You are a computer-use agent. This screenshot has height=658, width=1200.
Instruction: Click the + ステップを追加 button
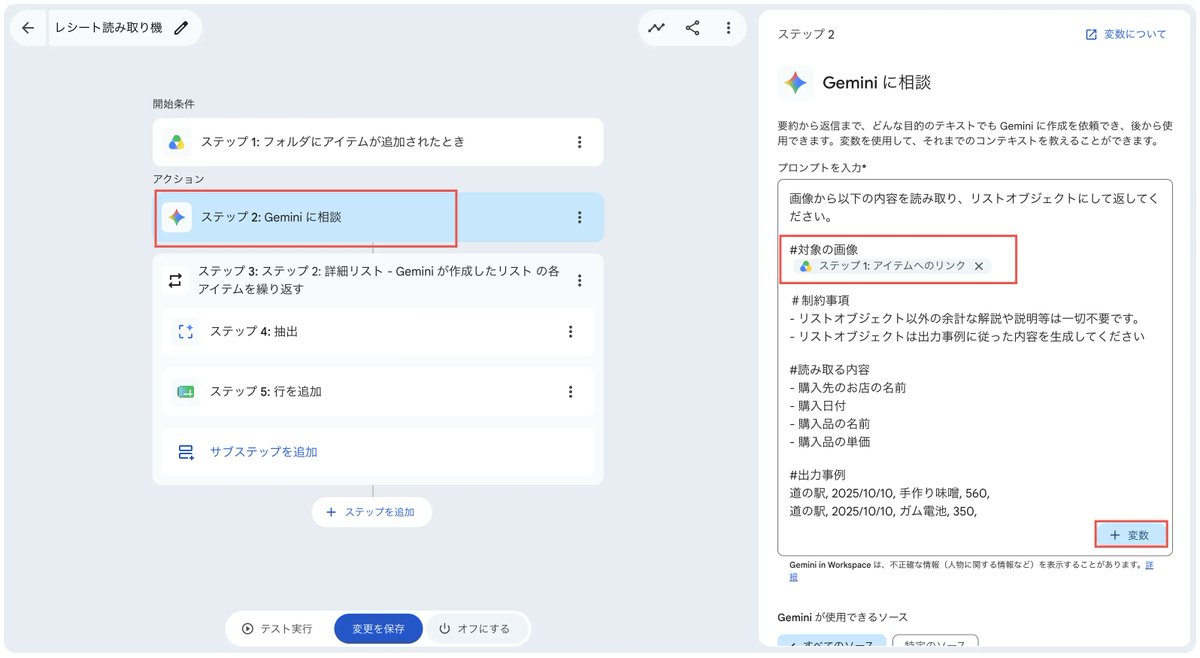pos(372,512)
